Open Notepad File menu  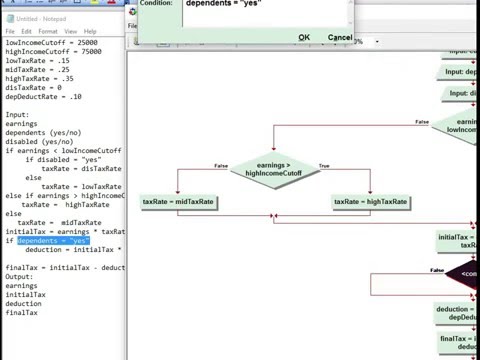pos(10,31)
